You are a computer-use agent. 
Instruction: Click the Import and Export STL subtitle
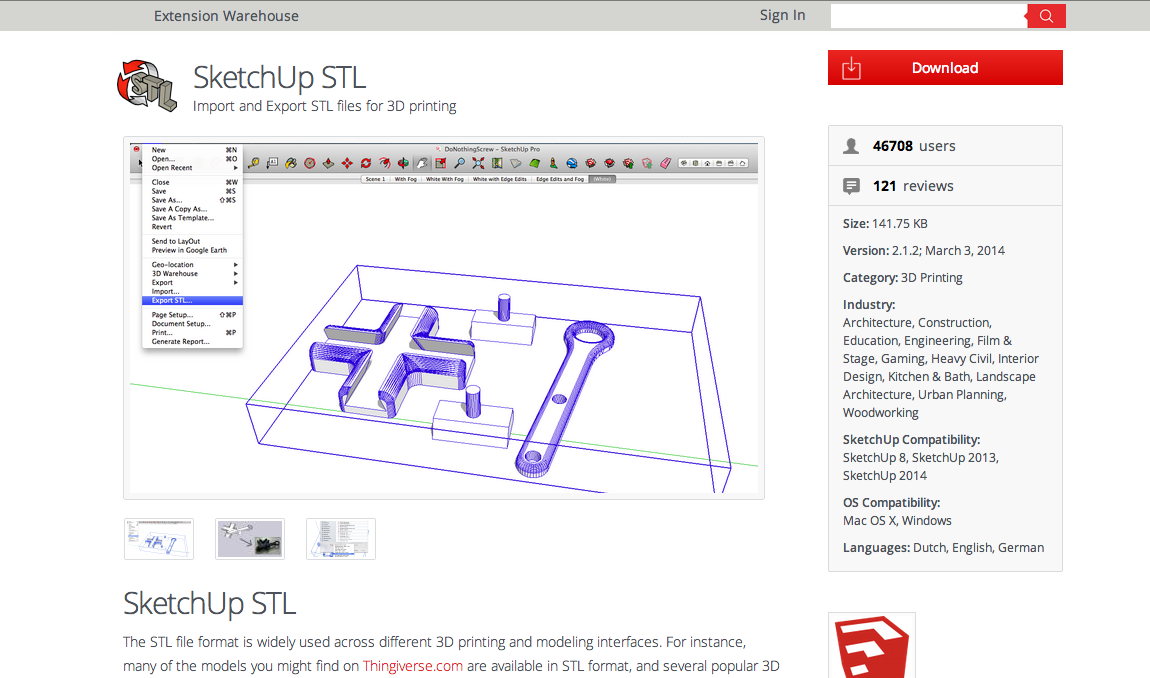[324, 106]
